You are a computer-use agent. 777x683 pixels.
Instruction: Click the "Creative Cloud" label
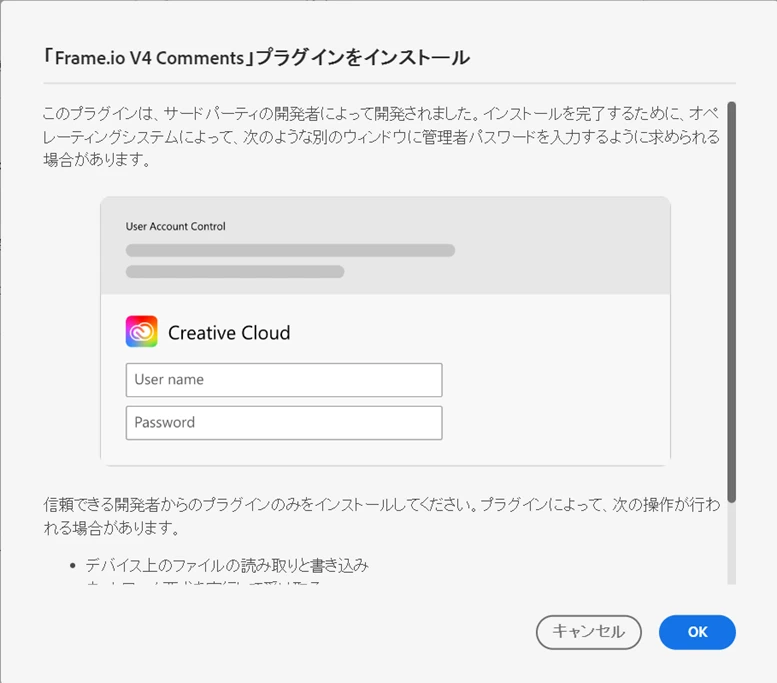pos(229,333)
